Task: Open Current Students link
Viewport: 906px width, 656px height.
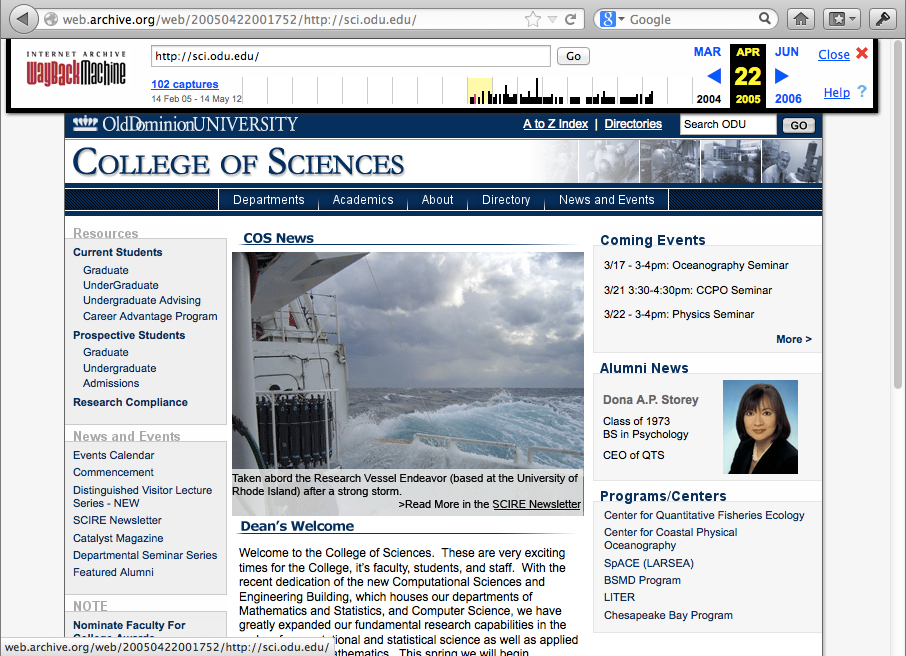Action: [x=117, y=253]
